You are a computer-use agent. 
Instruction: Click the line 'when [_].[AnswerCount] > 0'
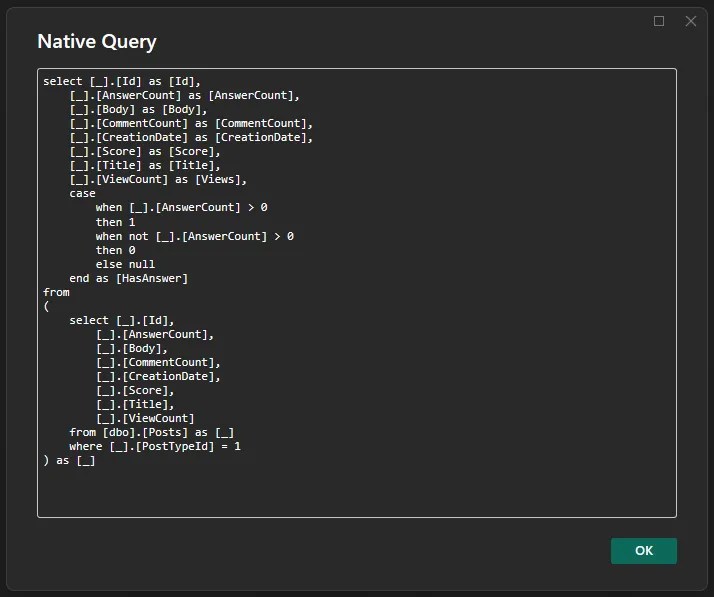click(x=181, y=208)
